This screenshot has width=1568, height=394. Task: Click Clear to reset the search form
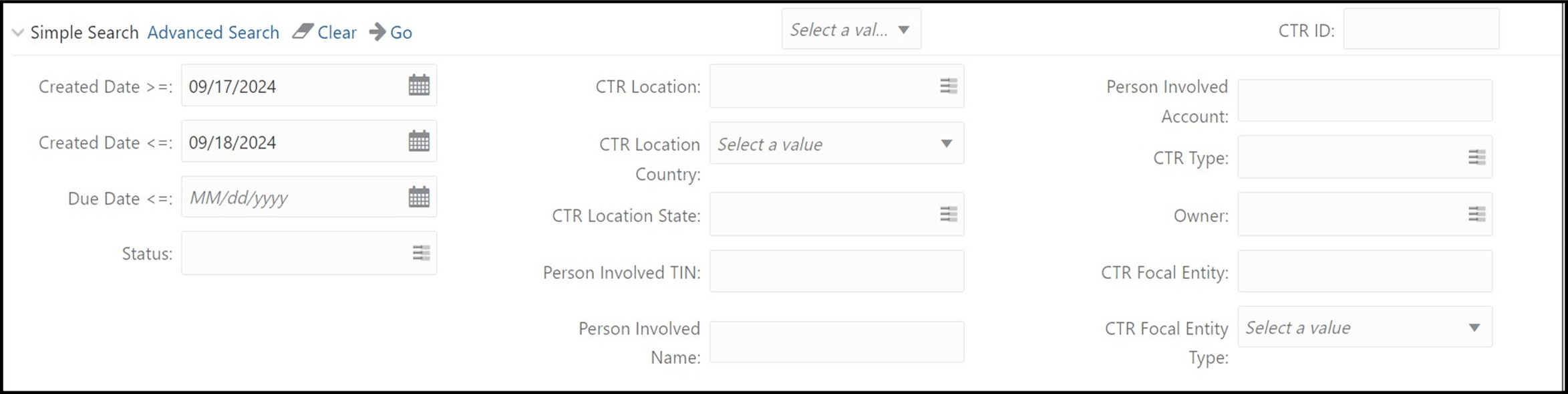point(337,32)
